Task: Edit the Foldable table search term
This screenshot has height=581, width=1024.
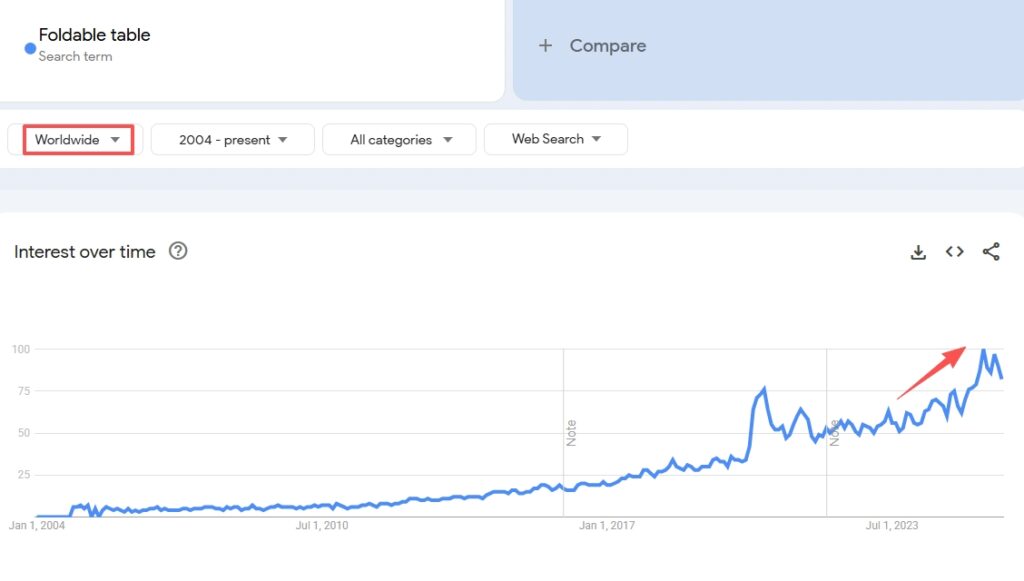Action: click(94, 35)
